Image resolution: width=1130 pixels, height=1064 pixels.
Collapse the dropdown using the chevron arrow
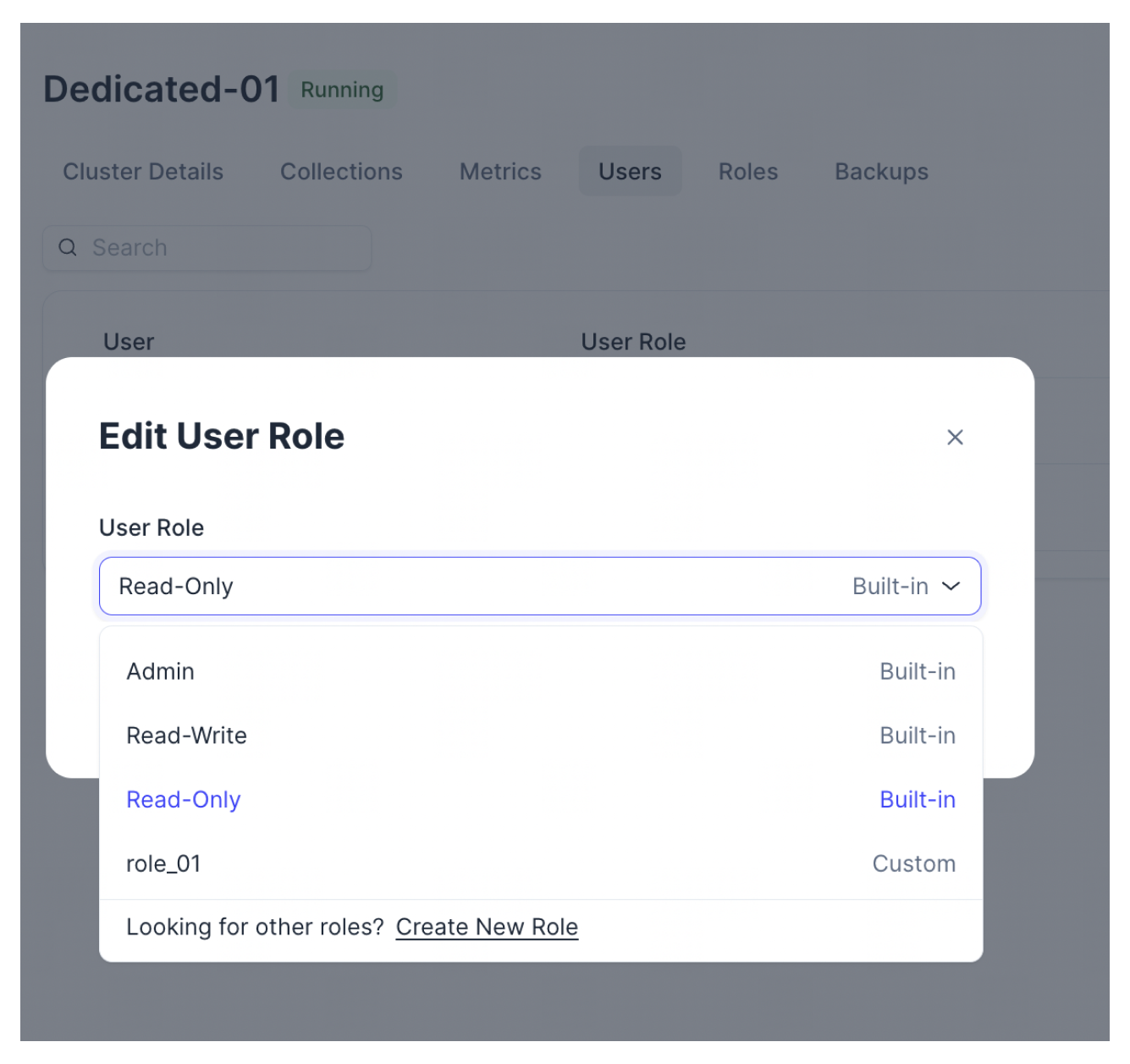pyautogui.click(x=951, y=586)
